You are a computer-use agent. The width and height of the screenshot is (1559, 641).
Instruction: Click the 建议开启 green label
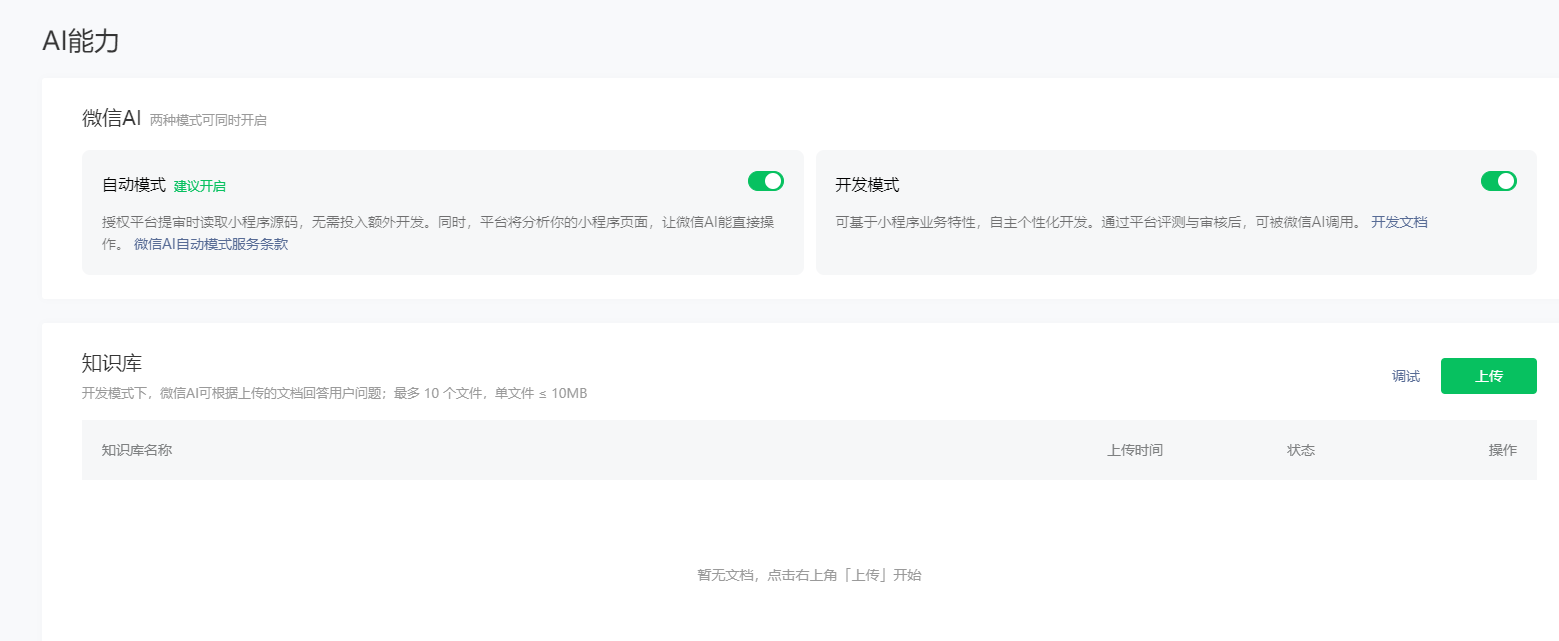coord(199,186)
